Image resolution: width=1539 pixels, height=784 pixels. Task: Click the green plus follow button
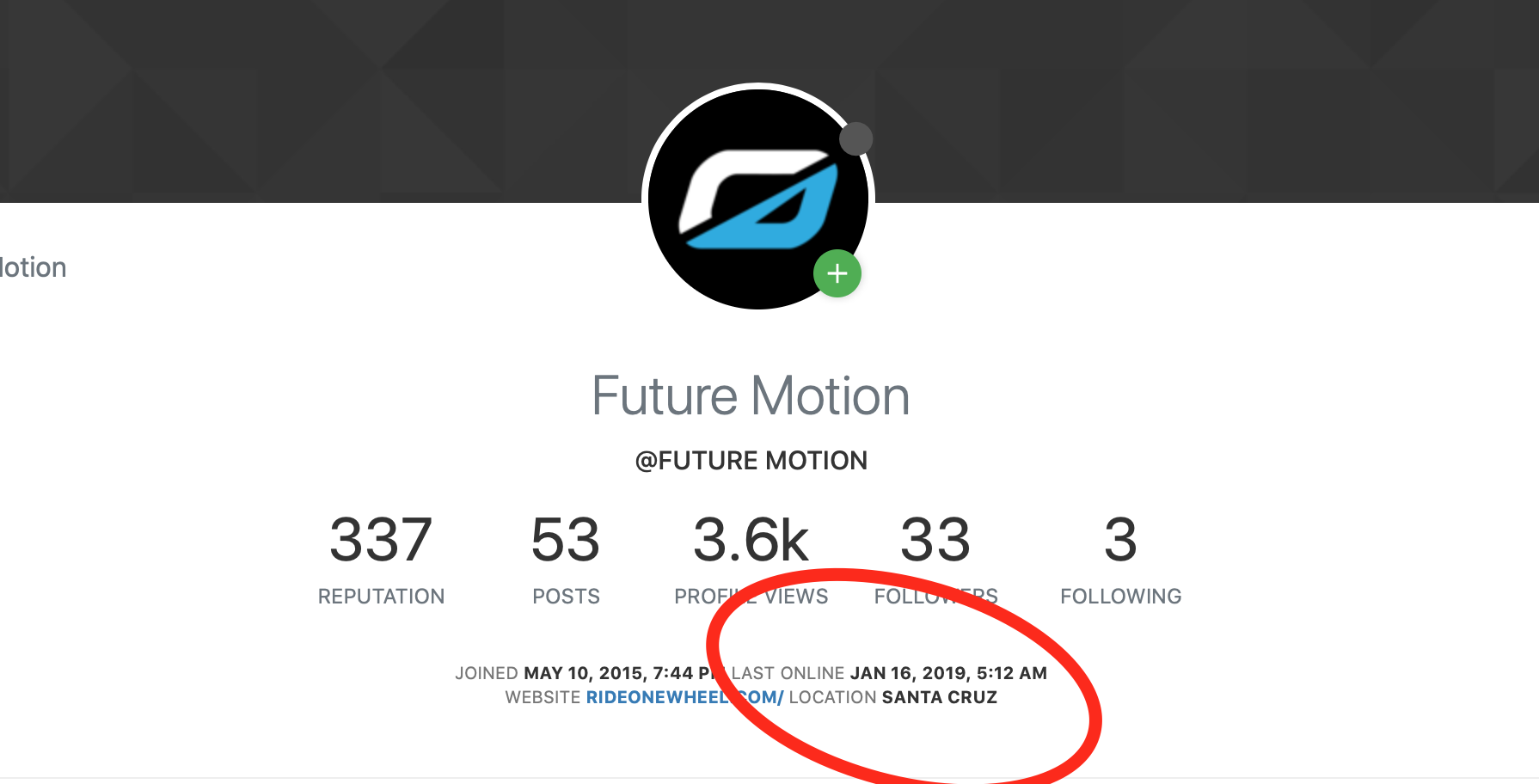[x=837, y=273]
